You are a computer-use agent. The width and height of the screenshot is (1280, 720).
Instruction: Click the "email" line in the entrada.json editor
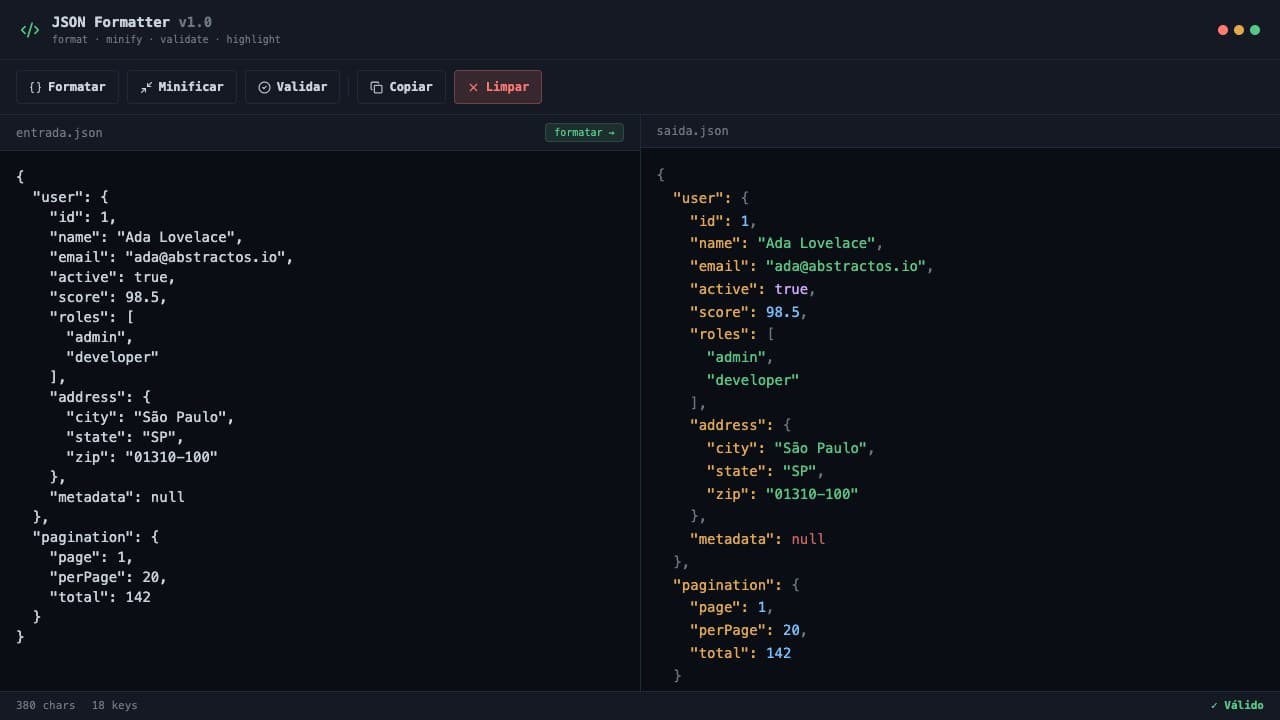click(171, 257)
